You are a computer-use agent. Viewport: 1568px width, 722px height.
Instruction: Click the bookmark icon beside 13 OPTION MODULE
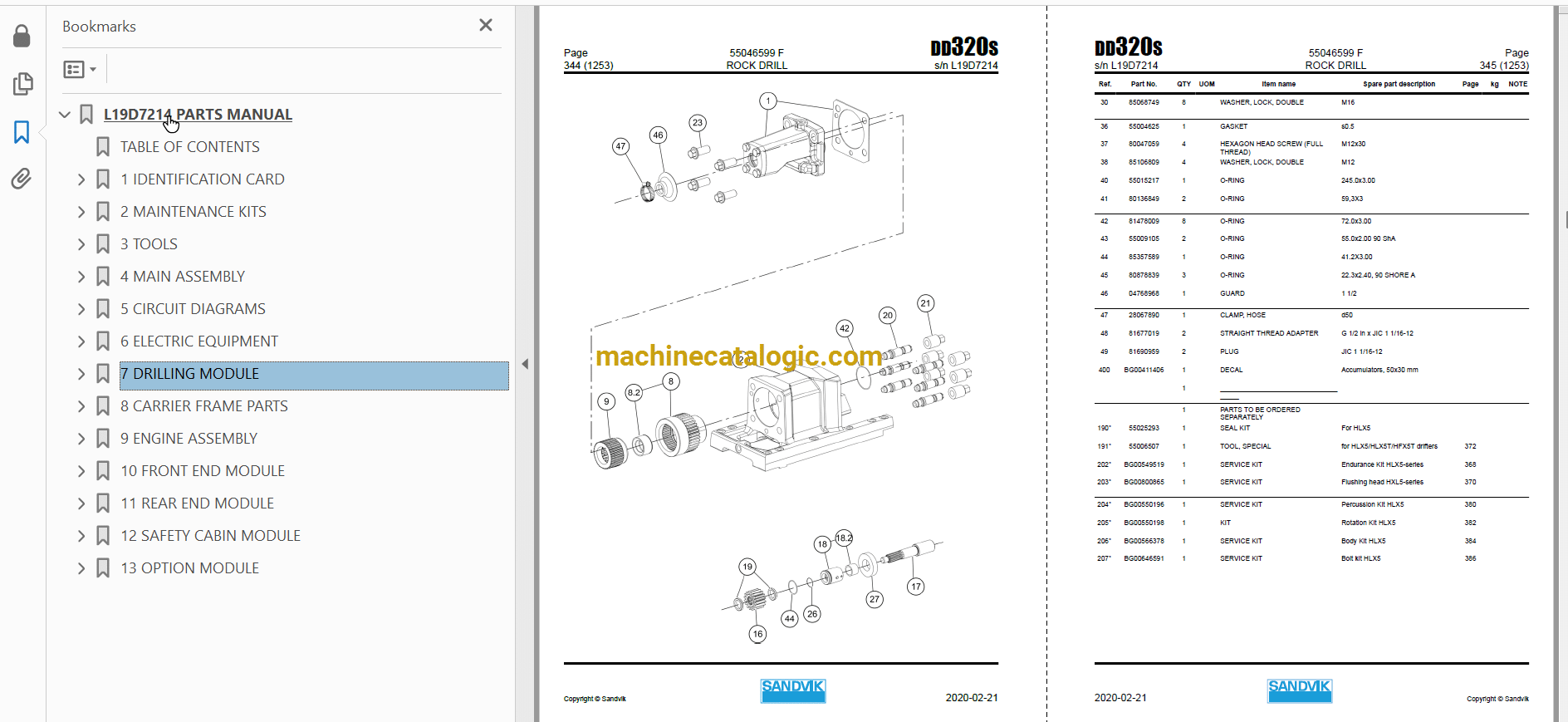coord(103,568)
